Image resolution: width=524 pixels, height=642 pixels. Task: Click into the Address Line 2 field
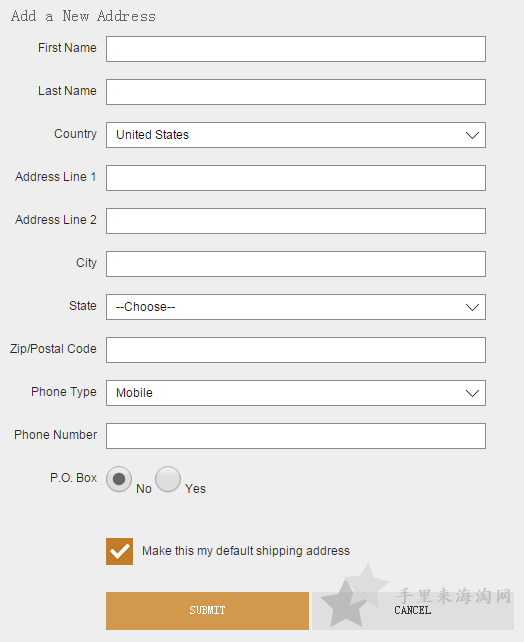click(296, 221)
